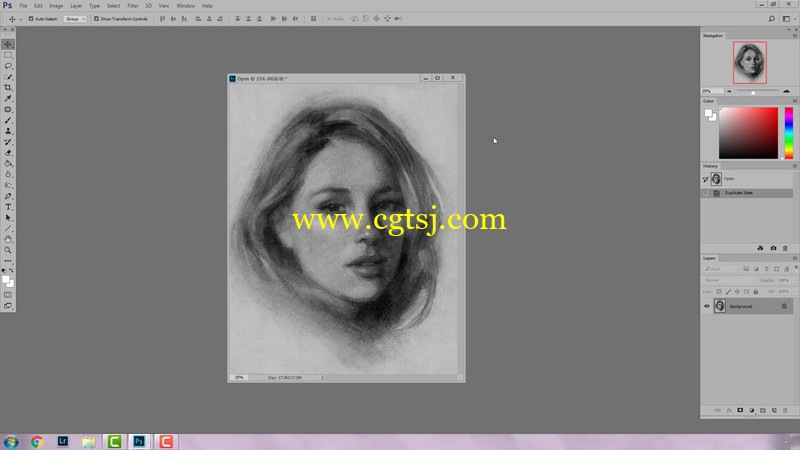Select the Crop tool

8,88
